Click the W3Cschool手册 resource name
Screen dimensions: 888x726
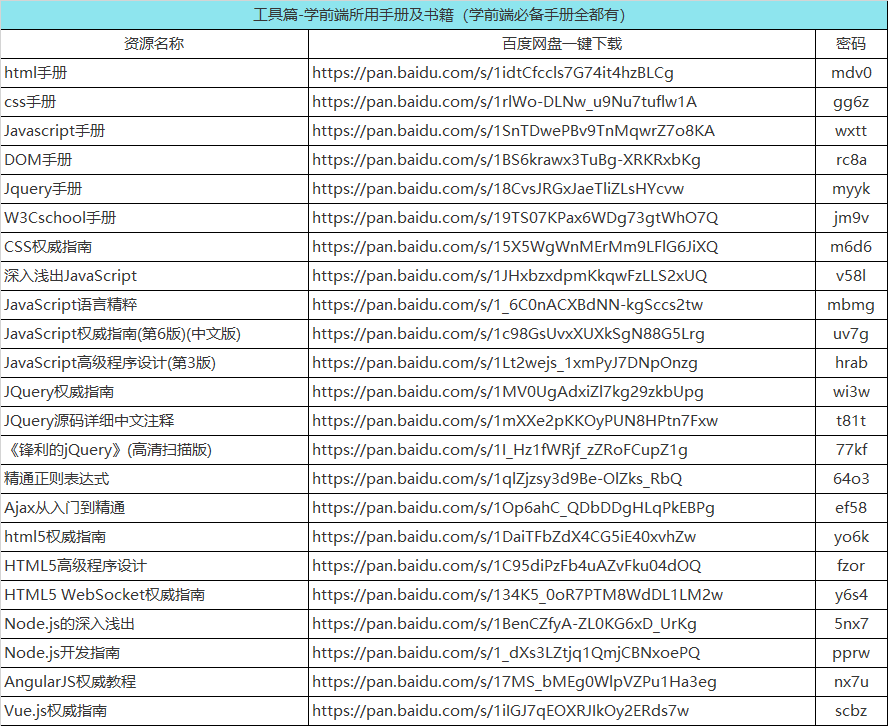[x=60, y=217]
